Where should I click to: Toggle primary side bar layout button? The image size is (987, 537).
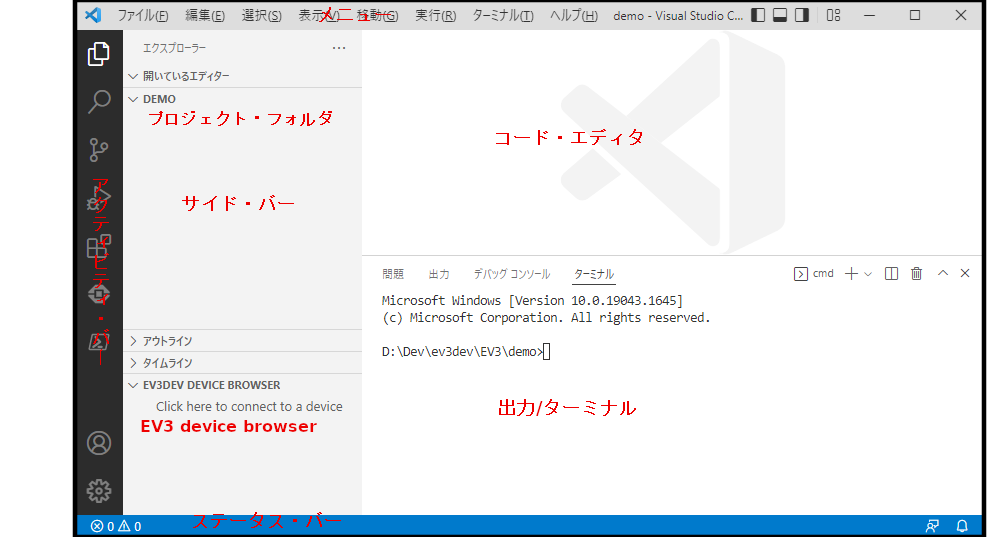[759, 15]
